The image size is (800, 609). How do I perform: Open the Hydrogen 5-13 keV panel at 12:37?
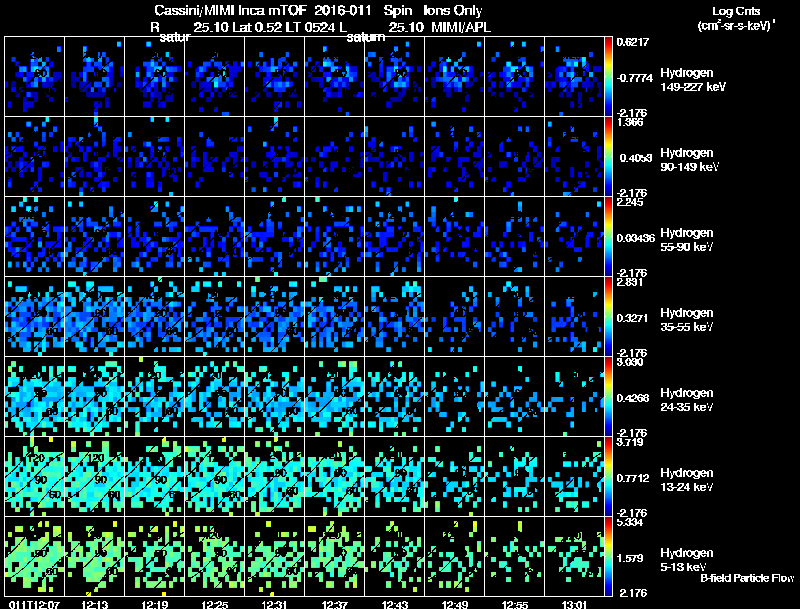click(x=336, y=557)
